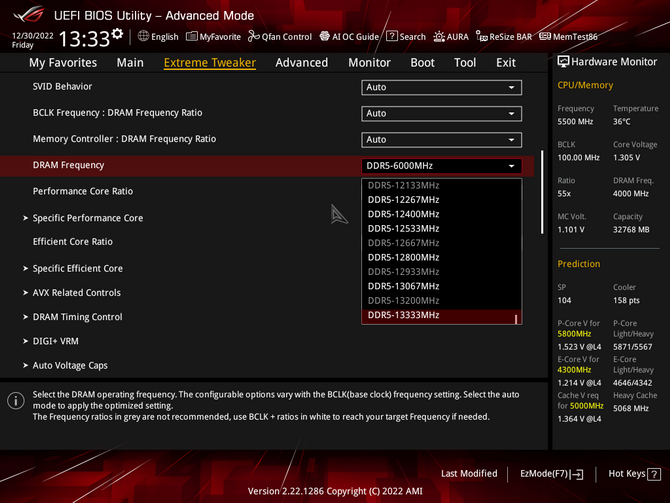Viewport: 670px width, 503px height.
Task: Click the 4300MHz E-Core prediction value
Action: (x=574, y=370)
